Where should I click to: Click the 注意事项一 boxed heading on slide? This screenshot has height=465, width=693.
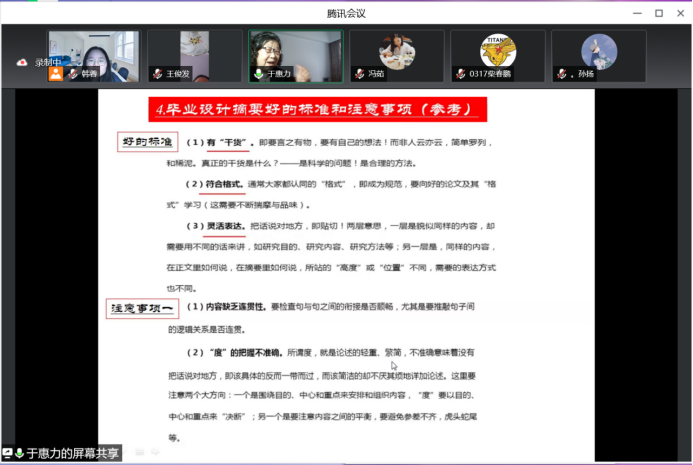pos(143,309)
